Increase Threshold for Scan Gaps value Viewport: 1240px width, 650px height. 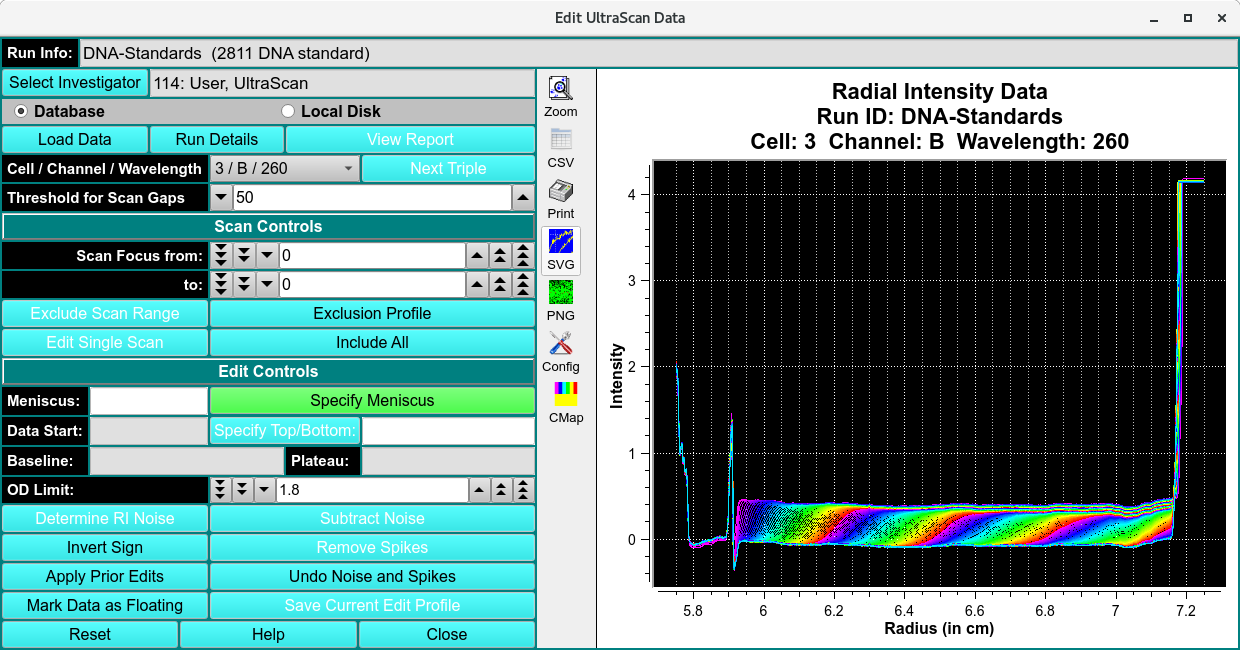(523, 198)
